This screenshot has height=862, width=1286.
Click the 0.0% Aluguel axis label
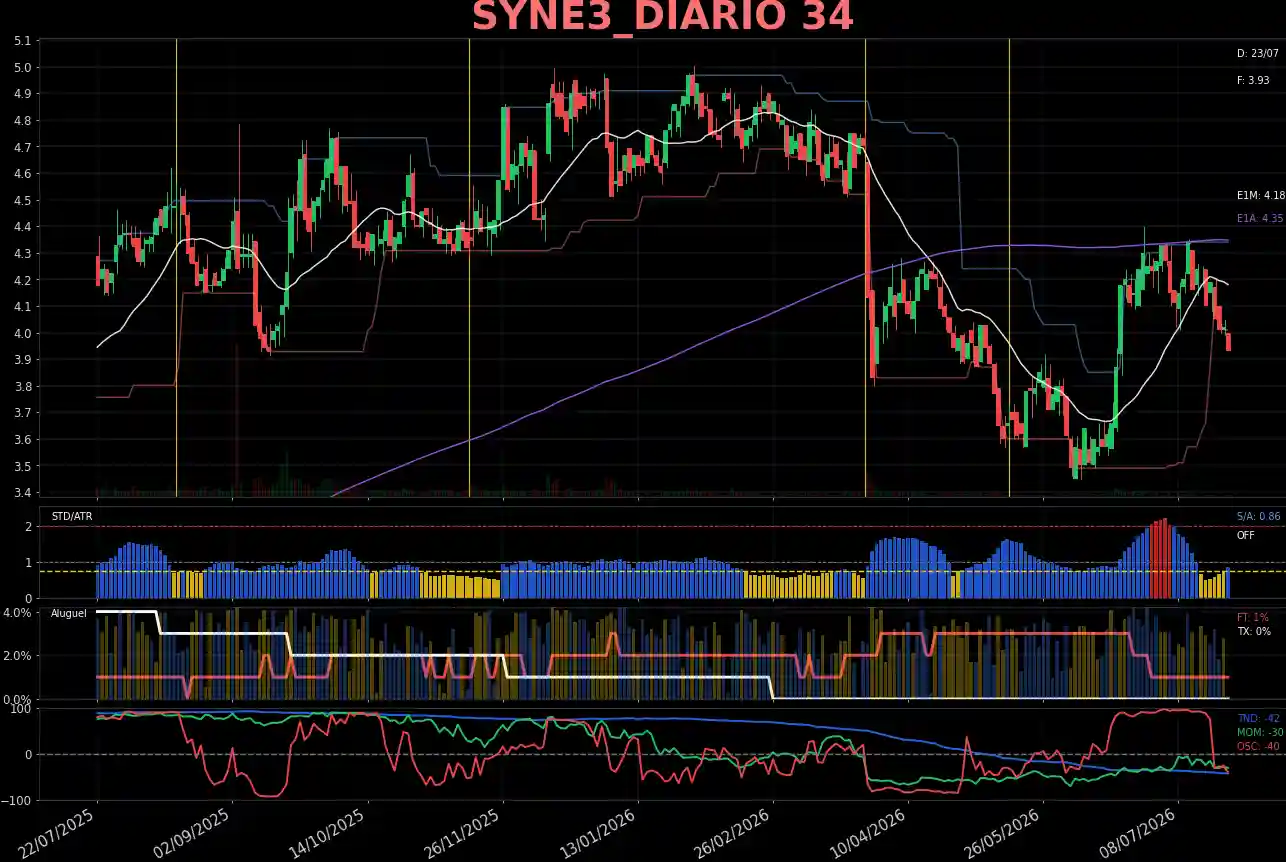(x=19, y=700)
